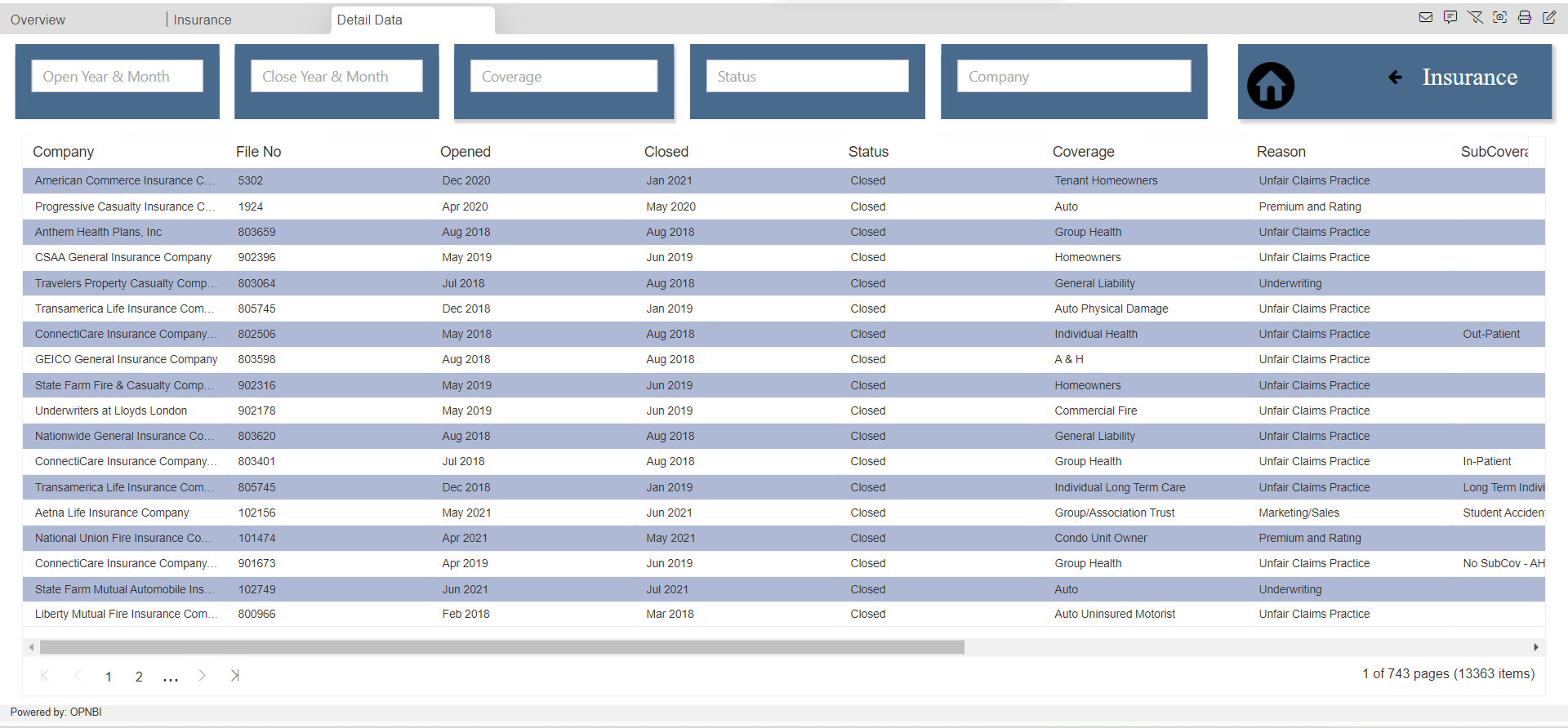
Task: Open the Status filter dropdown
Action: click(808, 76)
